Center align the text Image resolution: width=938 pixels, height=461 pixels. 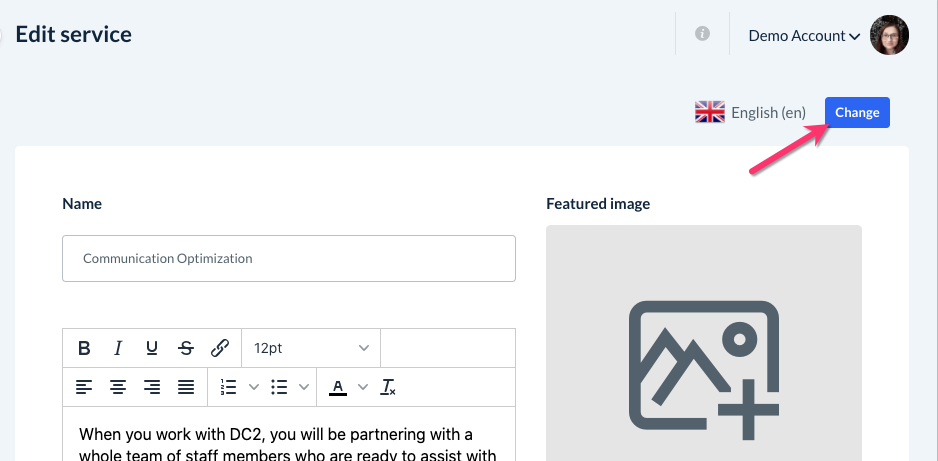point(118,387)
